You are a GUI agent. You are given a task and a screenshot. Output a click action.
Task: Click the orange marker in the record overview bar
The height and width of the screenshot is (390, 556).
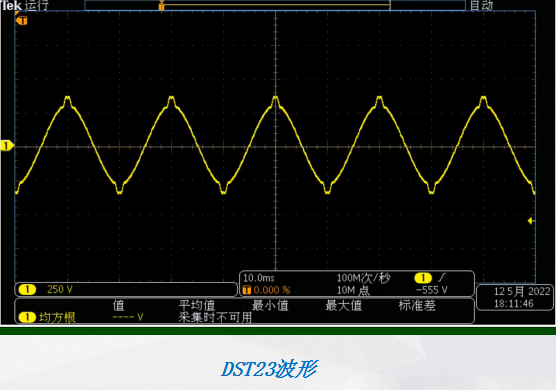161,6
